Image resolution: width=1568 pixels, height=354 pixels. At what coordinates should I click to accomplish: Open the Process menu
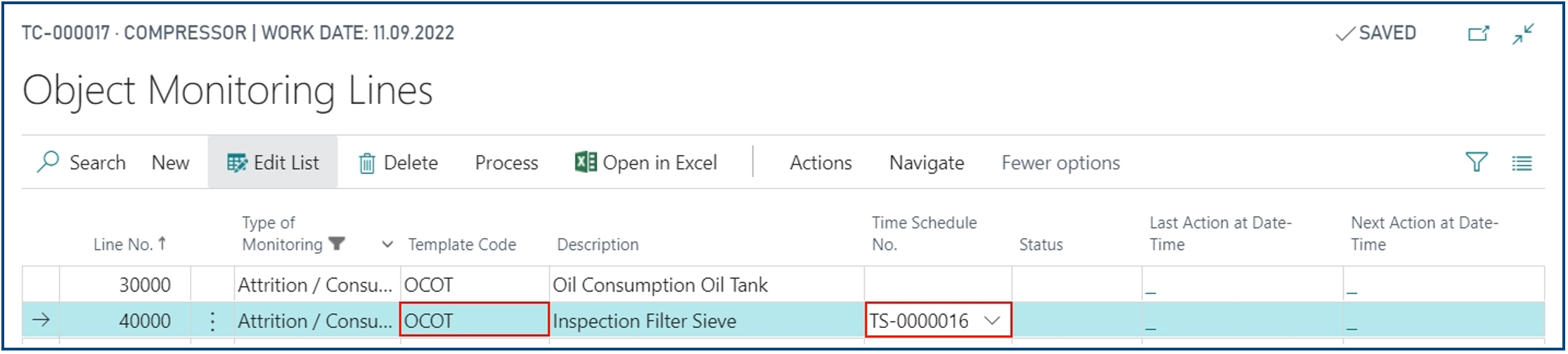coord(506,163)
